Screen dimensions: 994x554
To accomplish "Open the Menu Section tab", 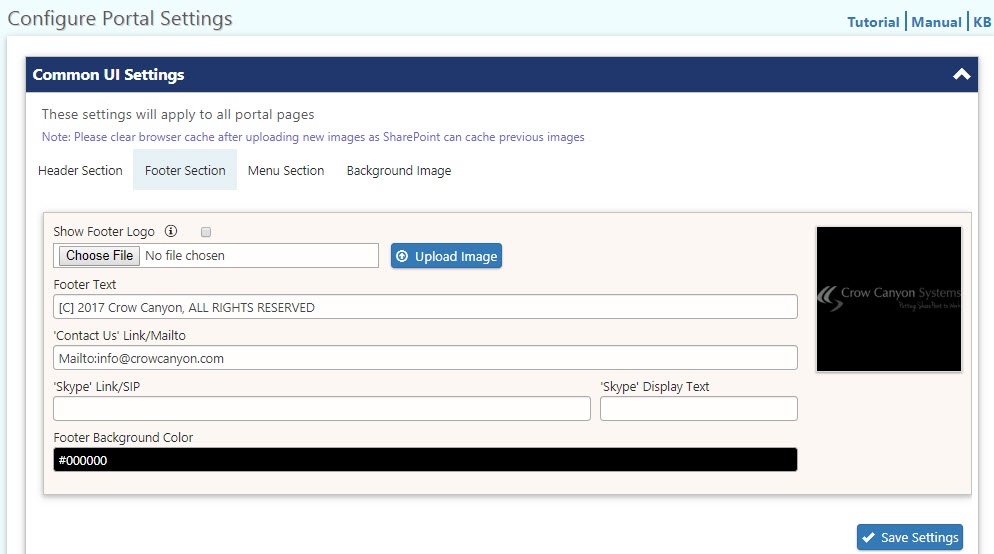I will 286,171.
